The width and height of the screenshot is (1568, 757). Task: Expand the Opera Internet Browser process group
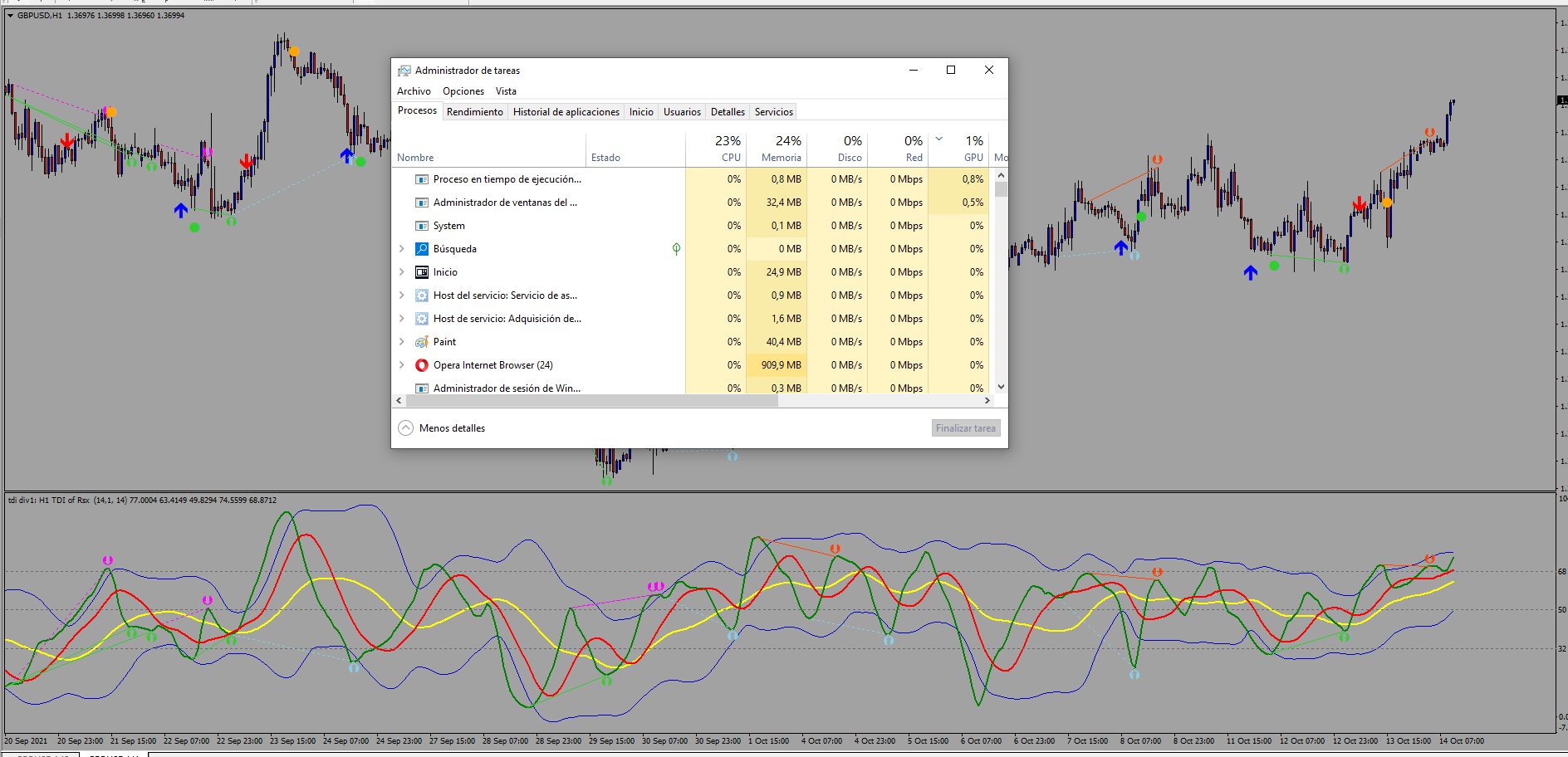click(402, 365)
